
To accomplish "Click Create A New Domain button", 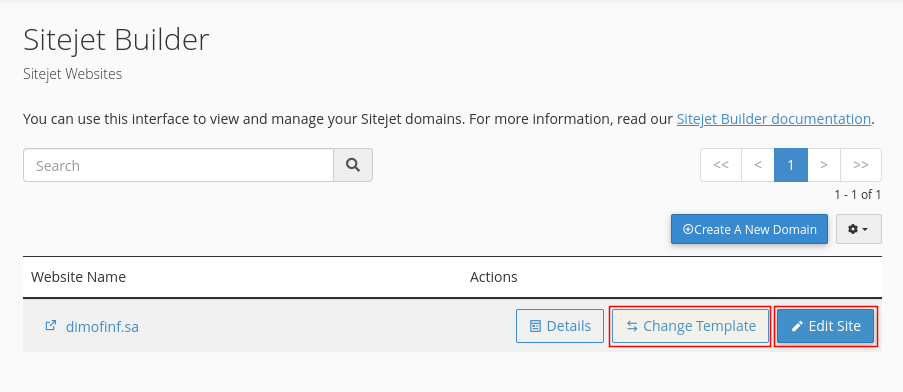I will 749,229.
